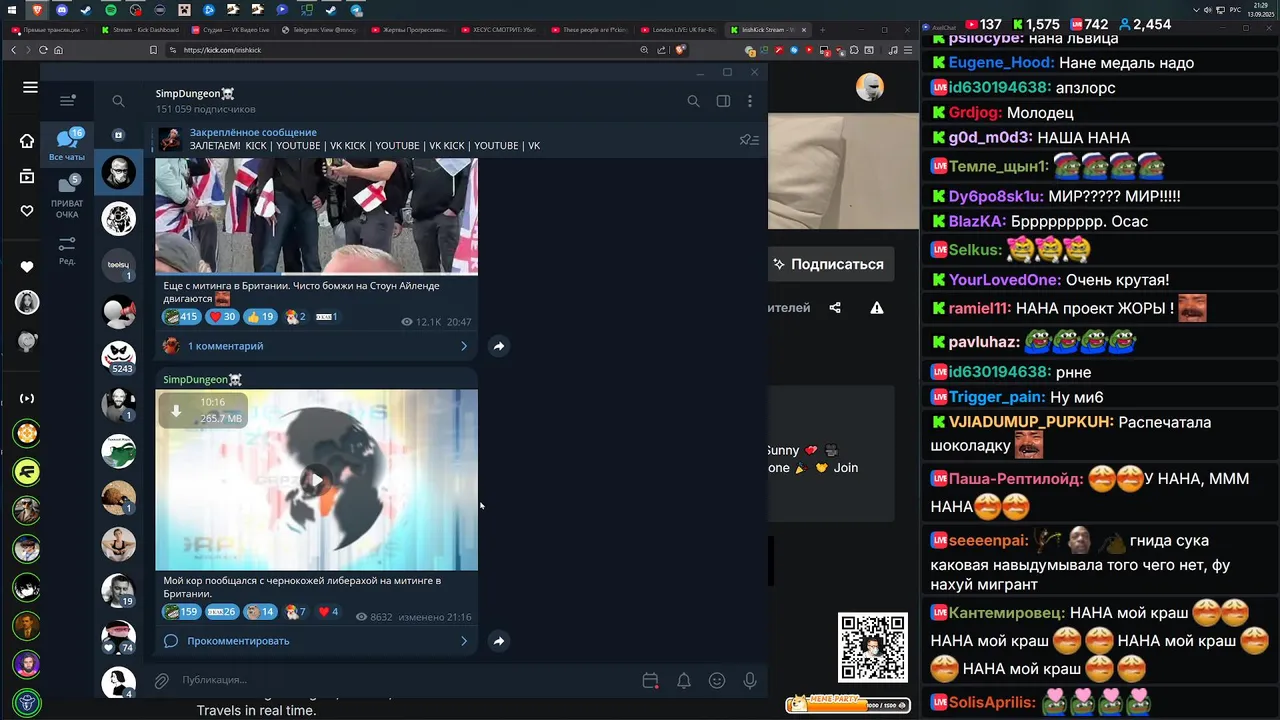Click the Kick report warning triangle icon
The width and height of the screenshot is (1280, 720).
(877, 308)
